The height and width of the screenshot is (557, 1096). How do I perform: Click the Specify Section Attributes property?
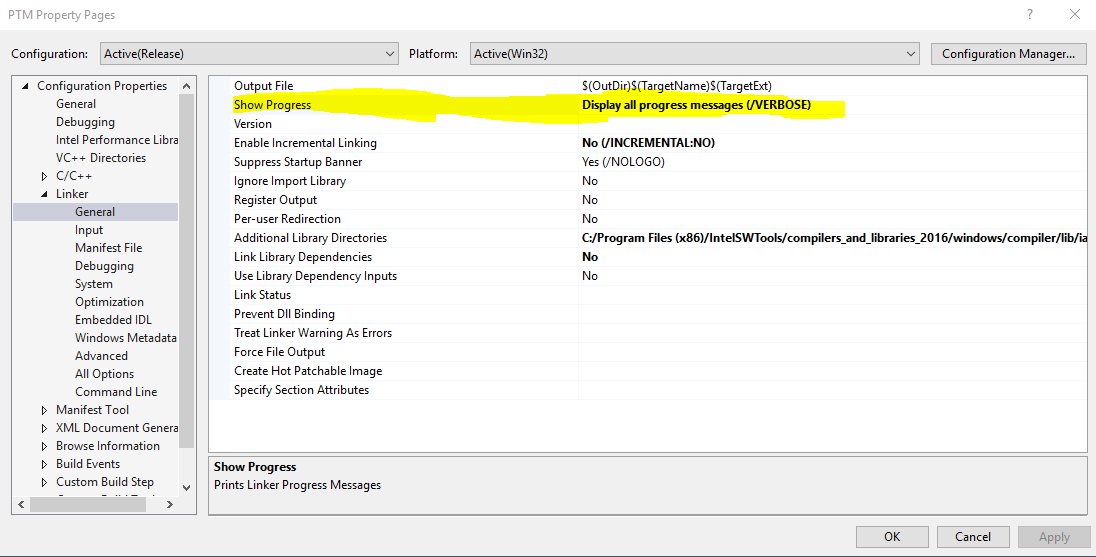[x=301, y=390]
